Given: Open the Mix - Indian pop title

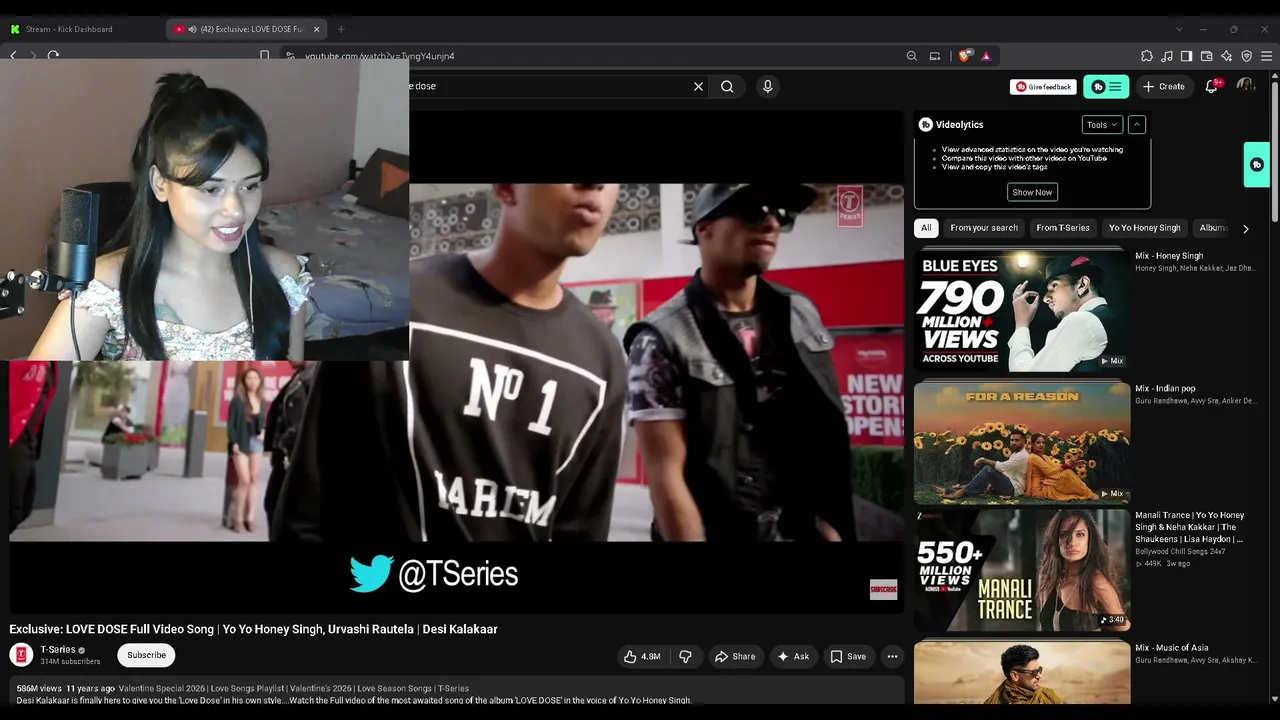Looking at the screenshot, I should pos(1165,389).
